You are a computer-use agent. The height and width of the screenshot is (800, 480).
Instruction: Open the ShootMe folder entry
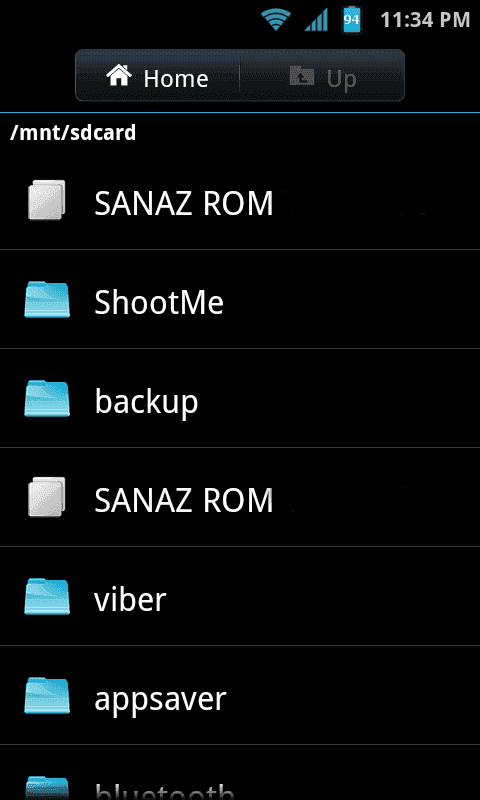point(240,299)
